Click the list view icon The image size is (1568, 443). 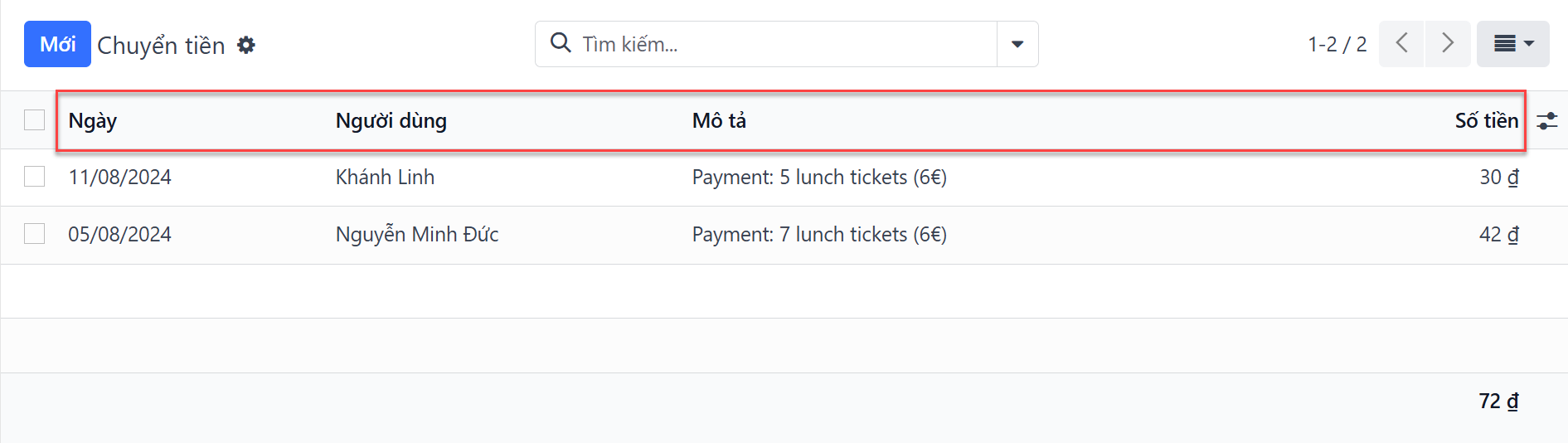coord(1504,44)
